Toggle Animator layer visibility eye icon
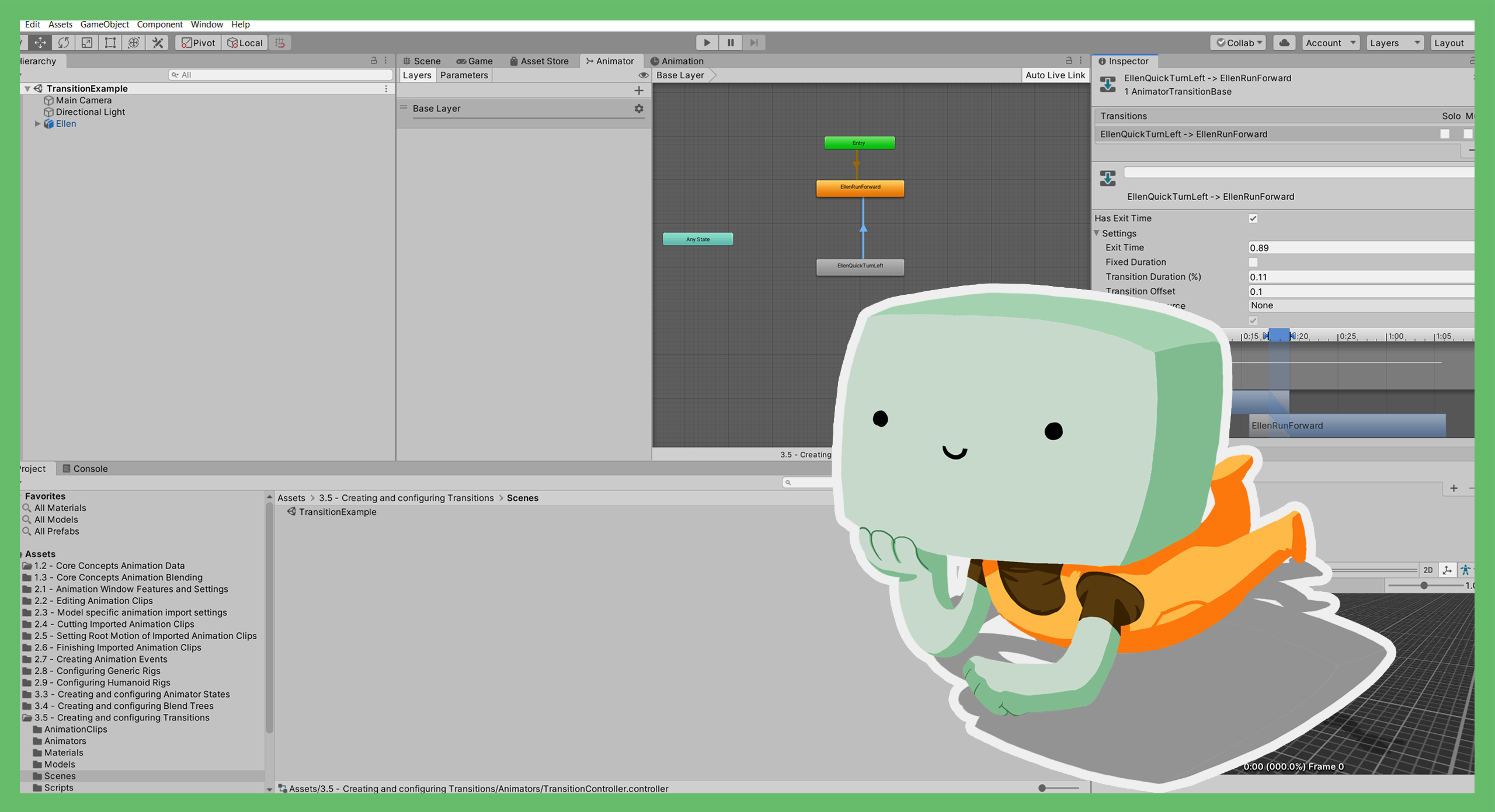This screenshot has width=1495, height=812. 643,75
